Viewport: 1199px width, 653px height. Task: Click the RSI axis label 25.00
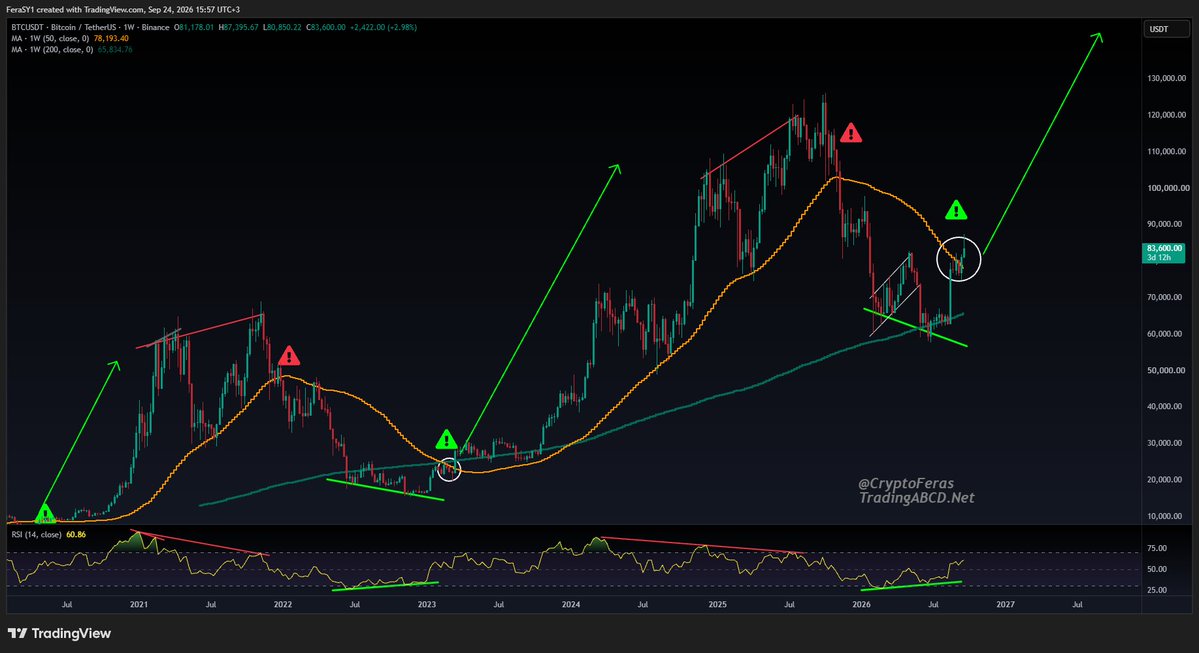coord(1157,590)
